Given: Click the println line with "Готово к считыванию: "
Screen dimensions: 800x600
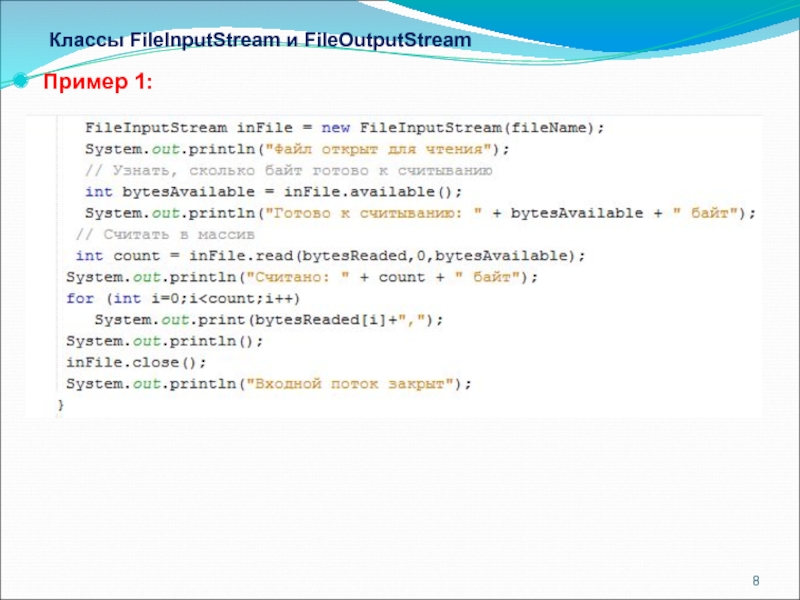Looking at the screenshot, I should click(420, 213).
